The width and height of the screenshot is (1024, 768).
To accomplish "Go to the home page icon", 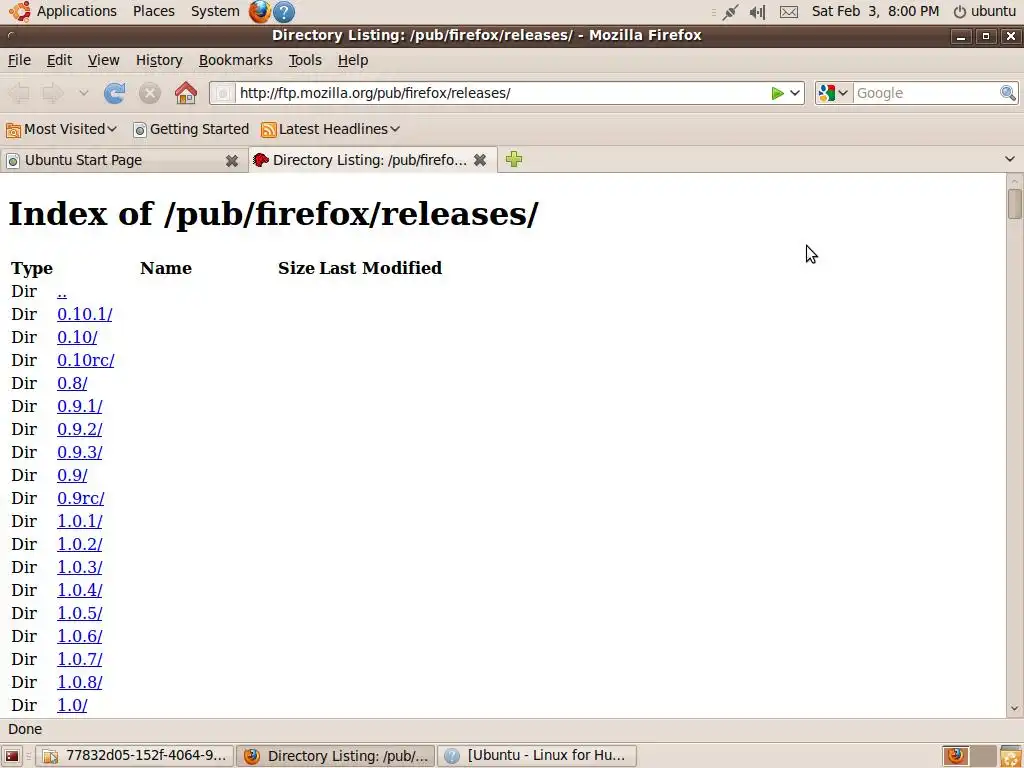I will point(186,93).
